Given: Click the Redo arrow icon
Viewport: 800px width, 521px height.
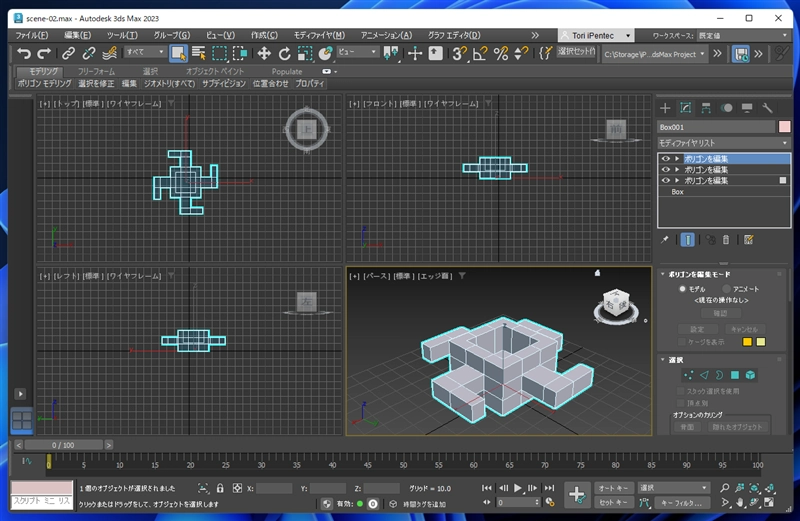Looking at the screenshot, I should pyautogui.click(x=44, y=53).
